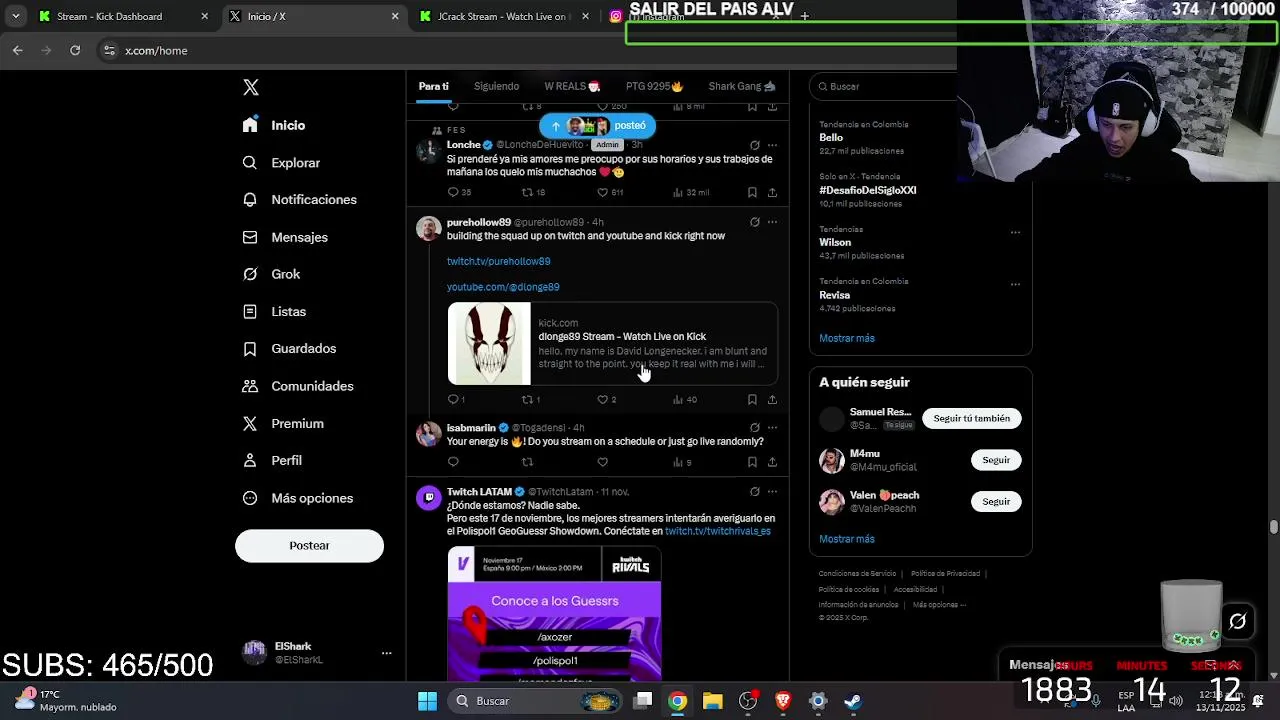Open Más opciones menu
1280x720 pixels.
click(x=298, y=498)
